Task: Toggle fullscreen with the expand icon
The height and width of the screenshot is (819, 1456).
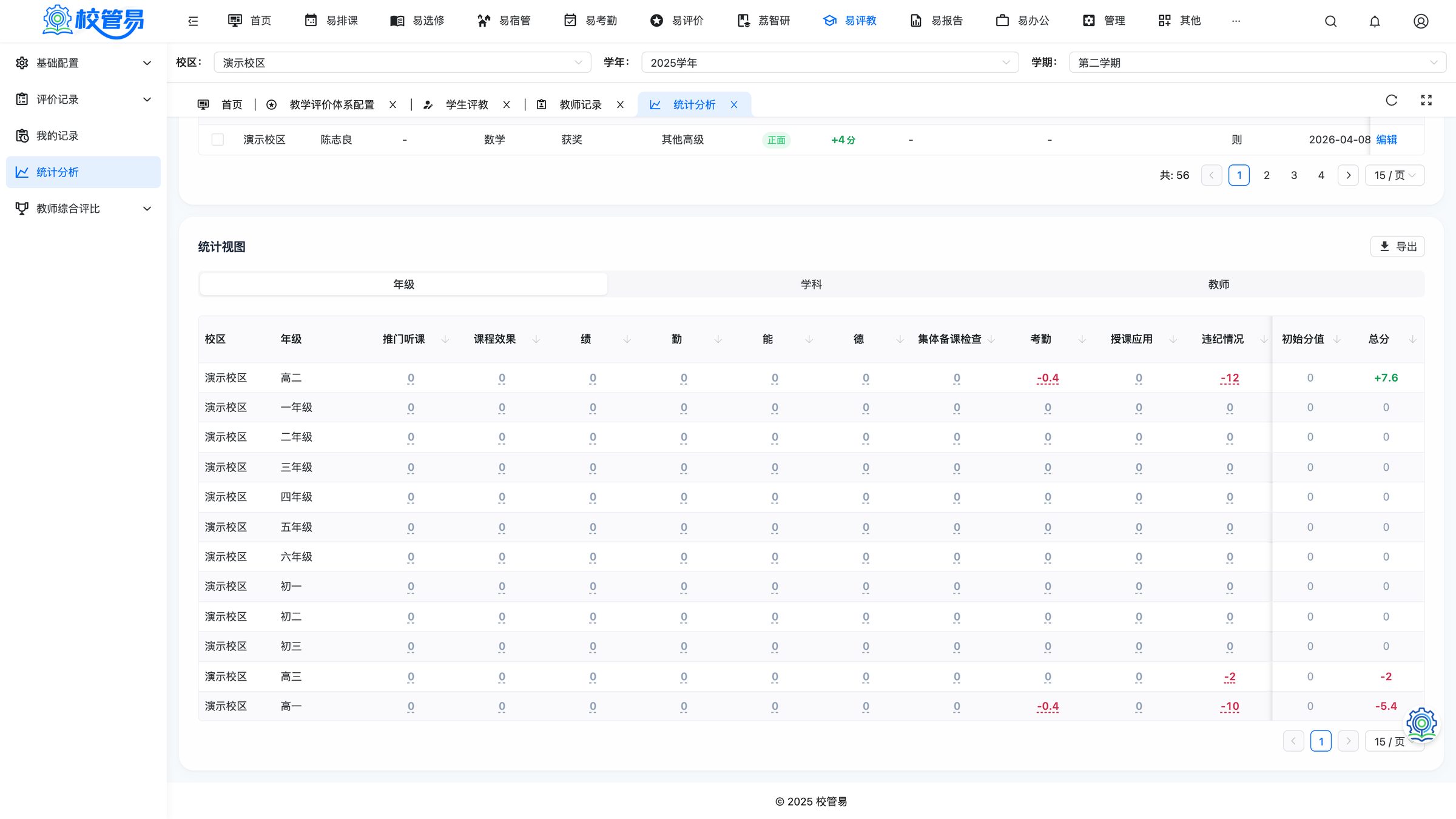Action: tap(1426, 101)
